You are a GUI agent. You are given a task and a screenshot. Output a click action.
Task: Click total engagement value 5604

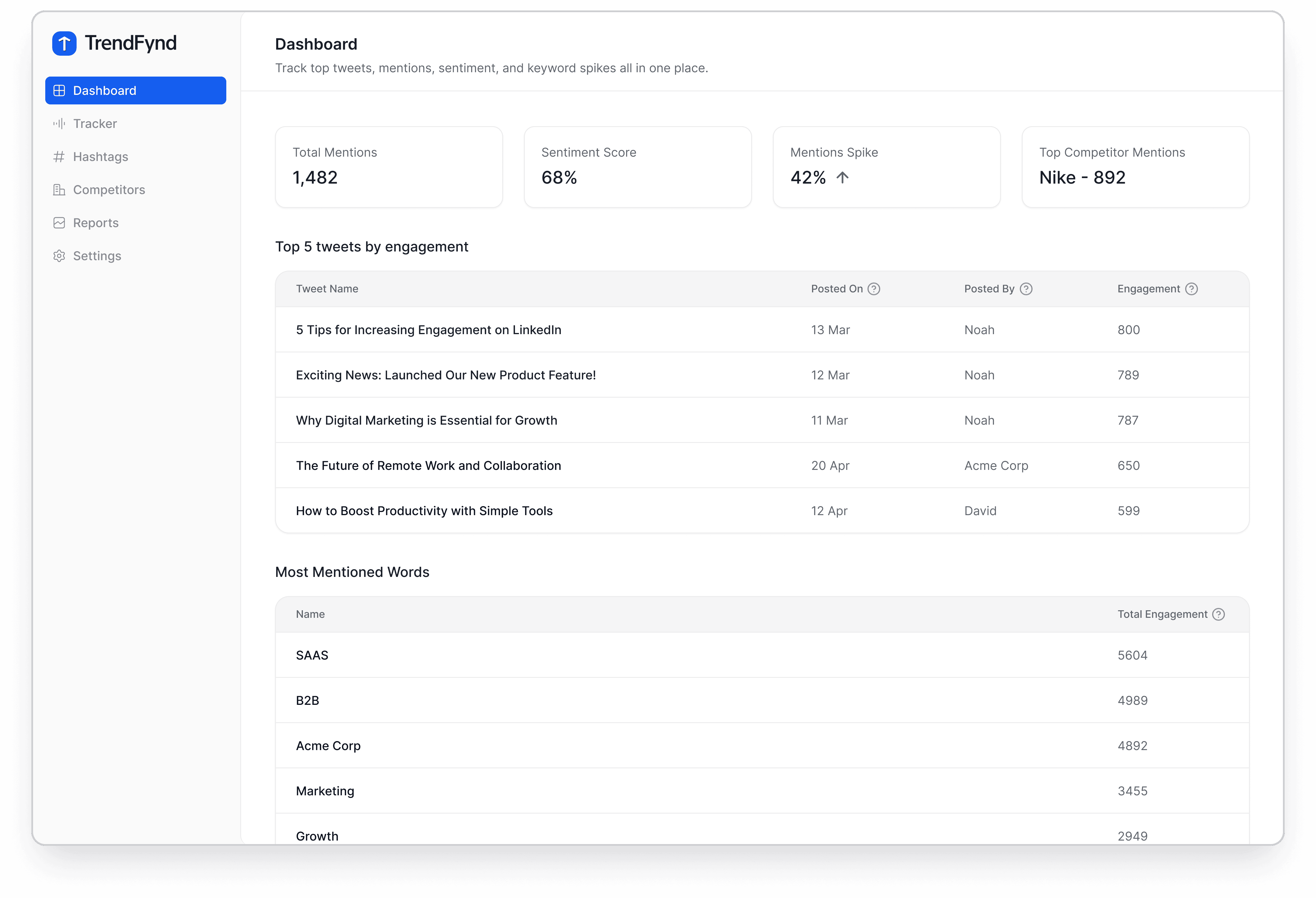coord(1133,656)
